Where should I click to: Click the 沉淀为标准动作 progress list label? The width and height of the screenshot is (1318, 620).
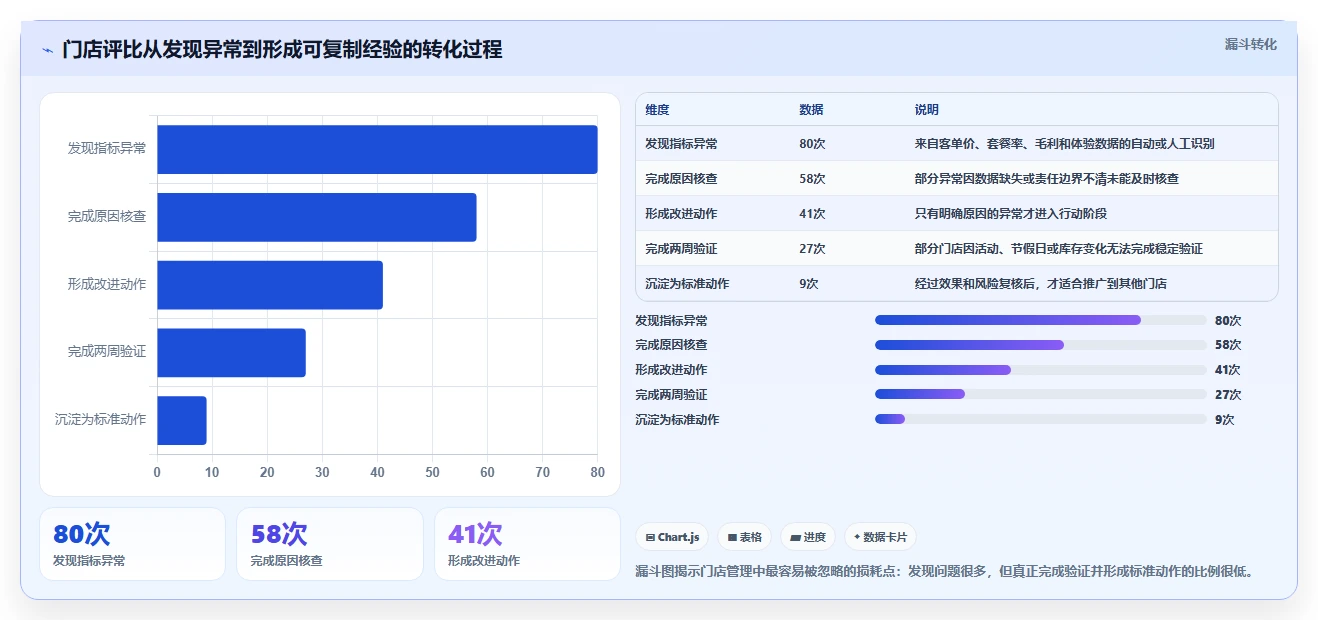677,420
